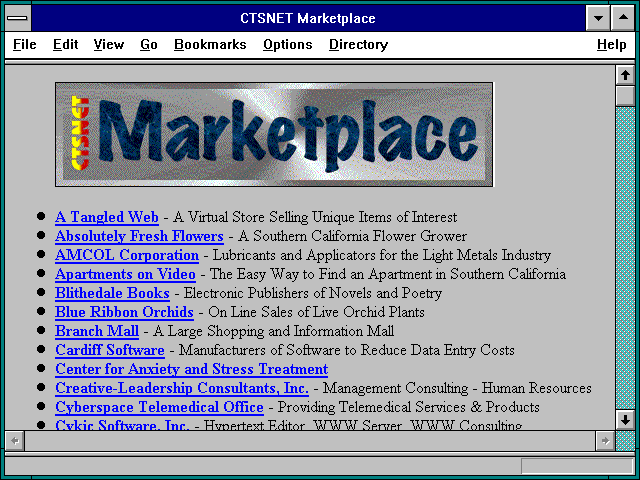Click text 'Management Consulting - Human Resources'
640x480 pixels.
pyautogui.click(x=457, y=388)
